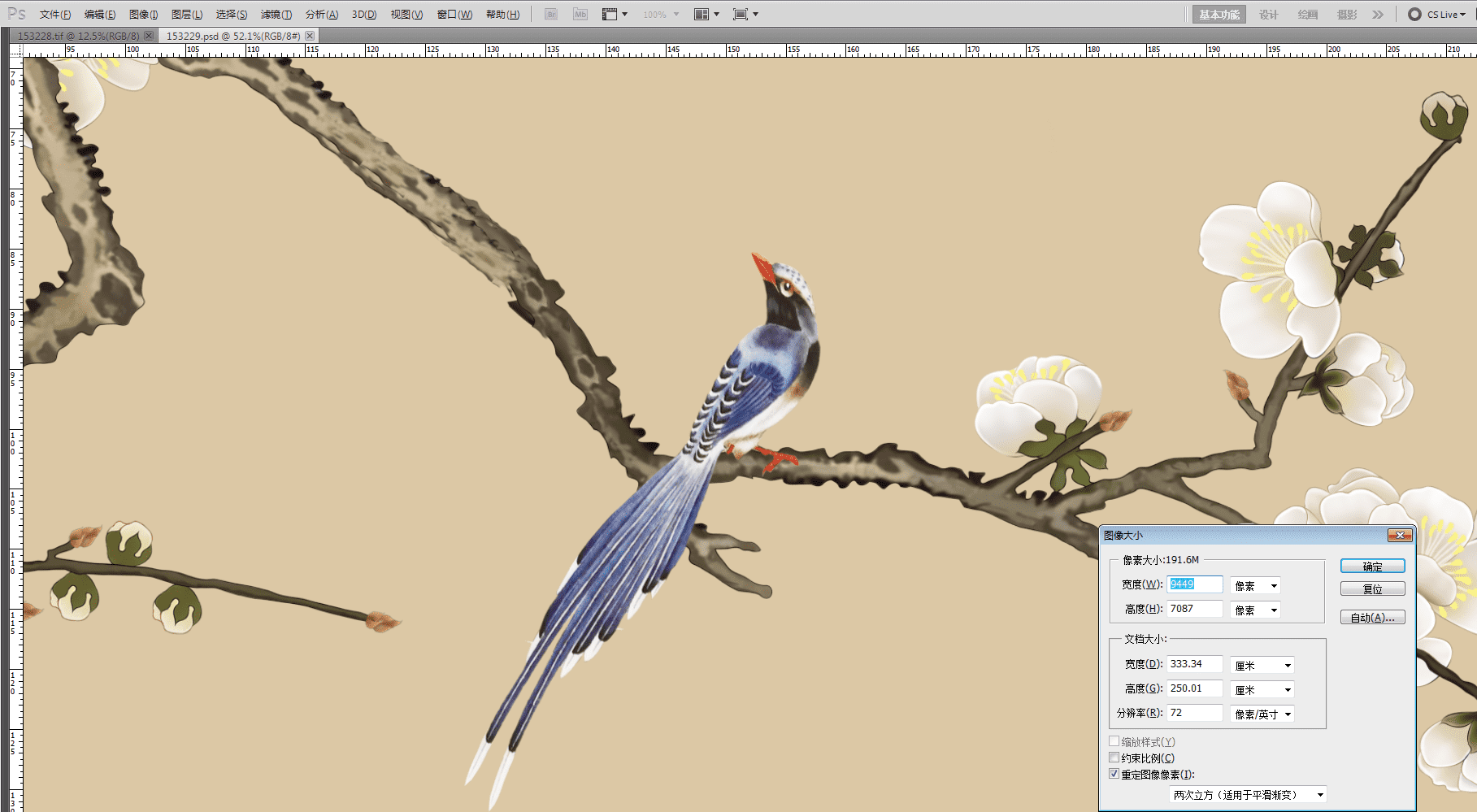Open resample method 两次立方 dropdown
This screenshot has width=1477, height=812.
tap(1248, 795)
